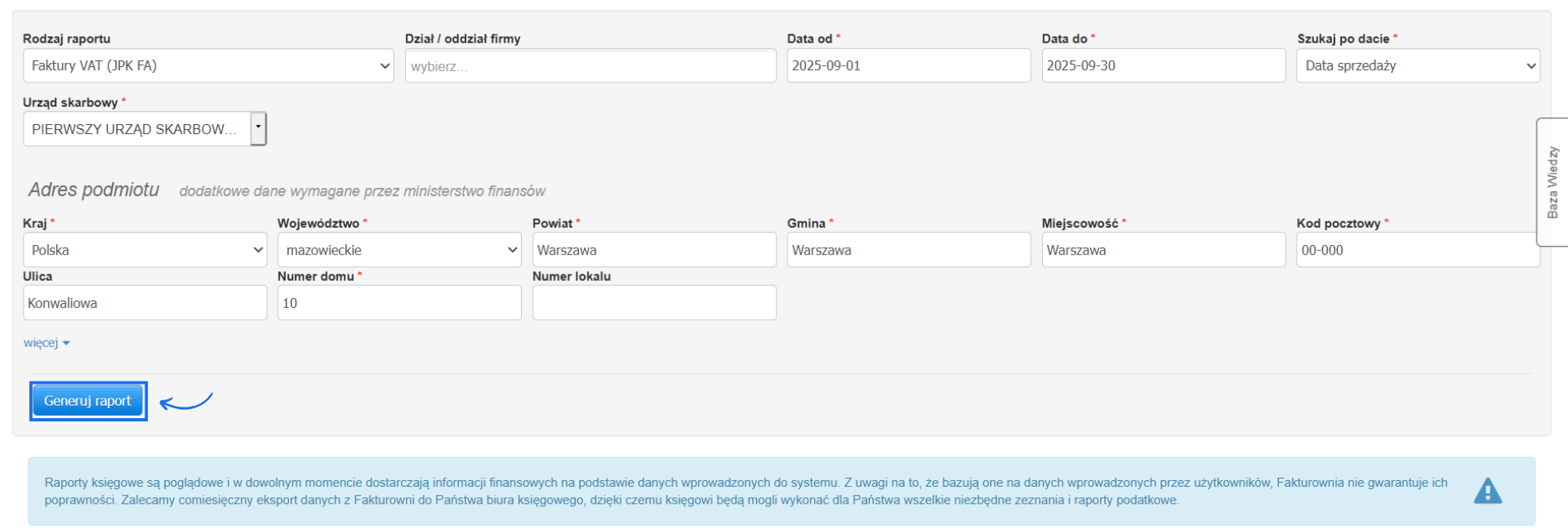Screen dimensions: 1568x530
Task: Click the Kod pocztowy input field
Action: [x=1417, y=250]
